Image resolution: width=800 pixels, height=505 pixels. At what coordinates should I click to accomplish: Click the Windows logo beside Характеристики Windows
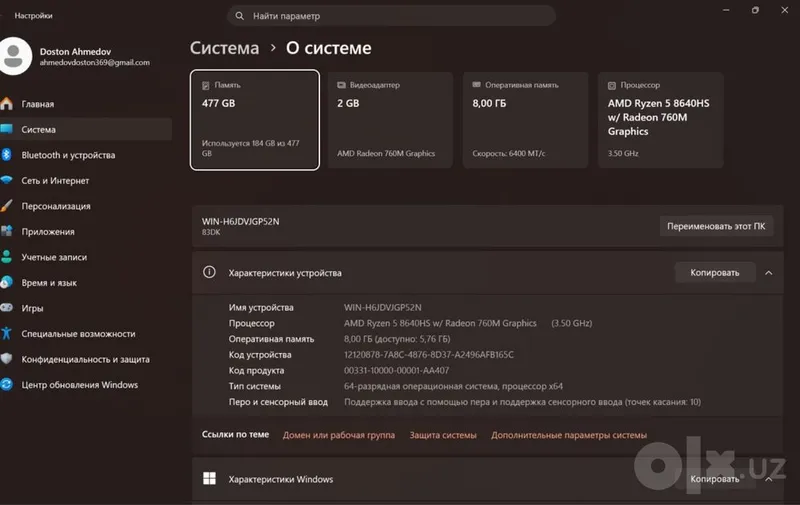[x=209, y=478]
